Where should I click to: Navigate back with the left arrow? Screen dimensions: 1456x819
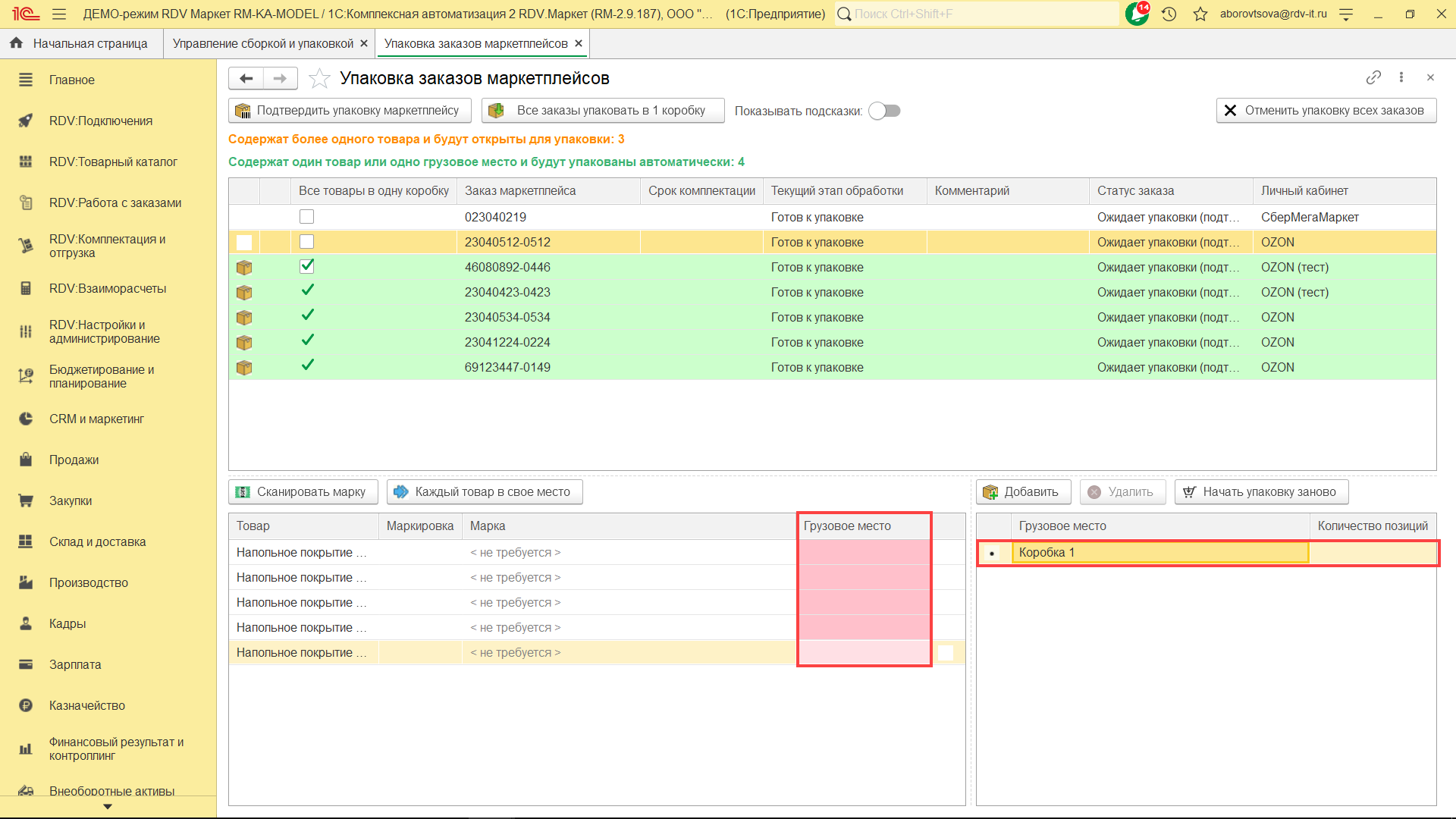(246, 78)
